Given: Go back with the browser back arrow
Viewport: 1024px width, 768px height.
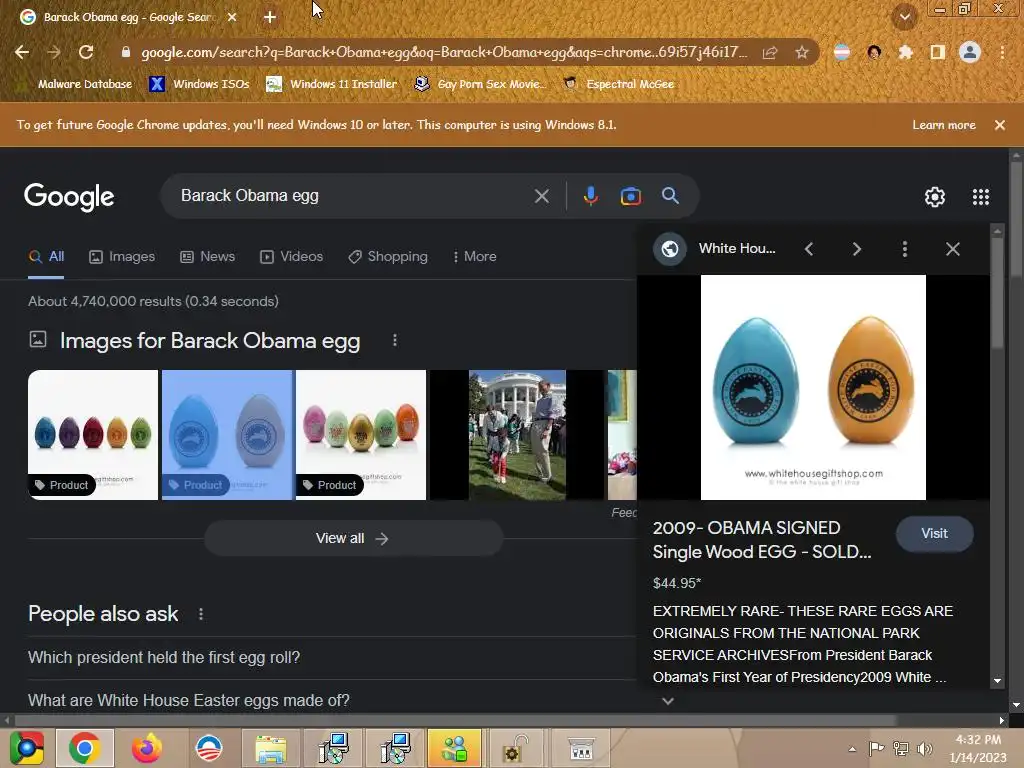Looking at the screenshot, I should coord(22,52).
